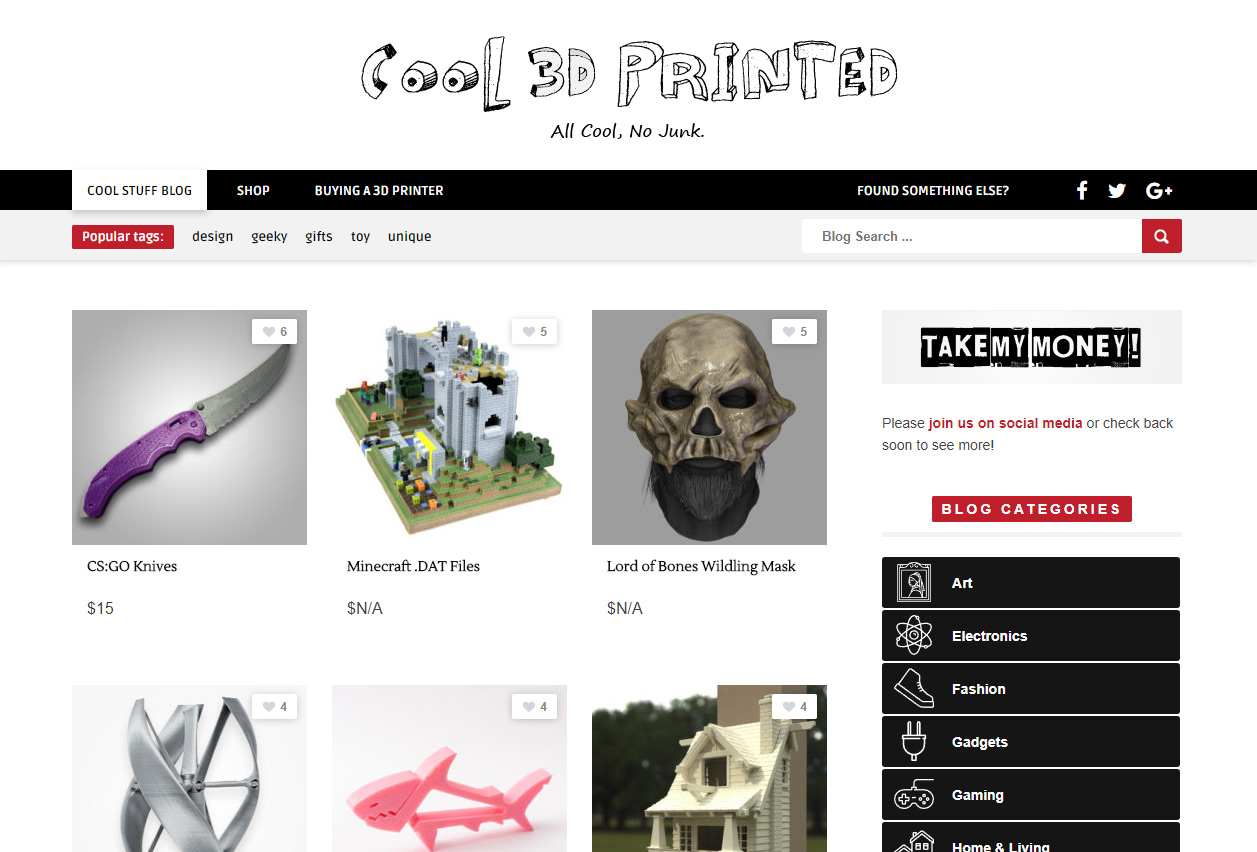1257x852 pixels.
Task: Focus the Blog Search input field
Action: (972, 237)
